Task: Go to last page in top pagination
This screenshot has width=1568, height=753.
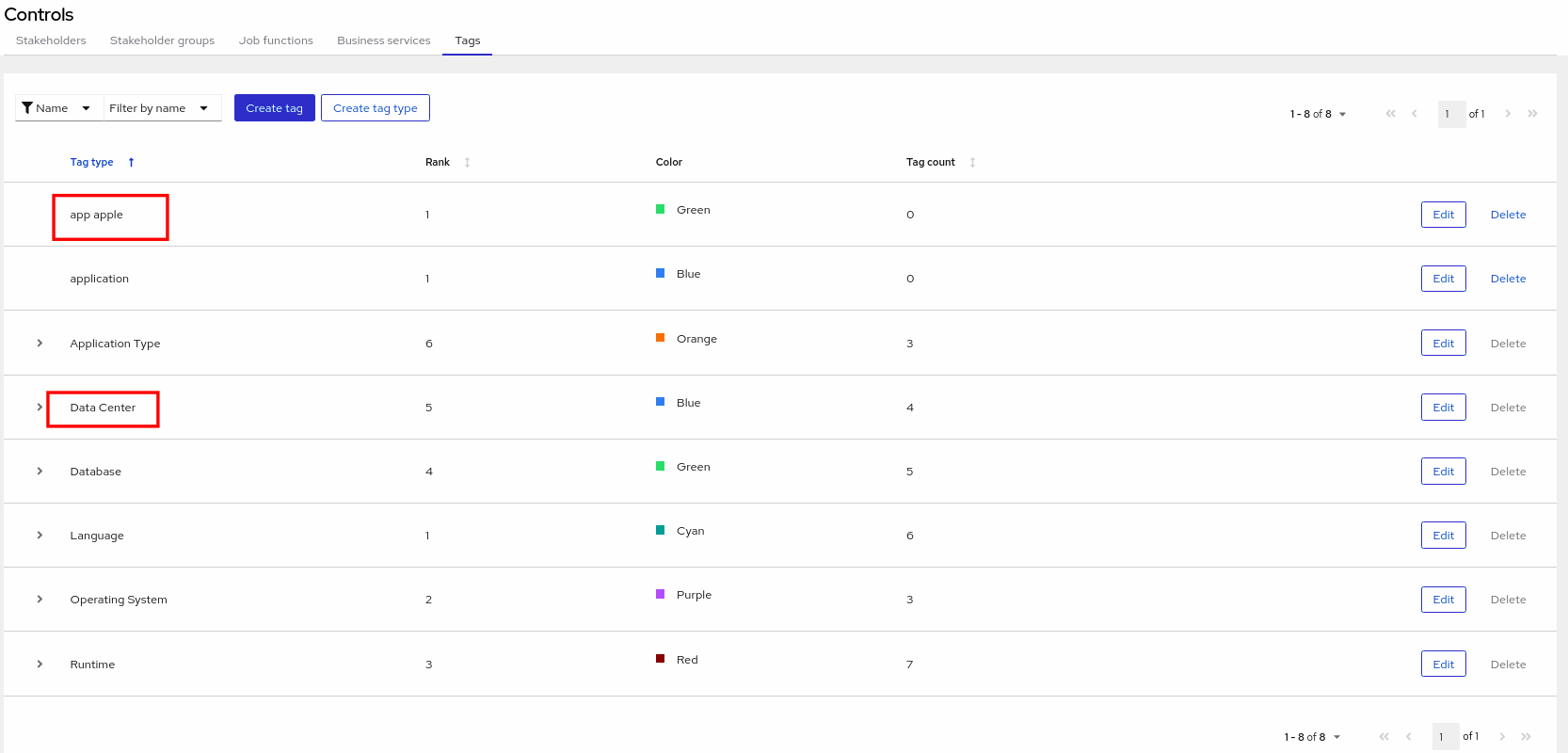Action: coord(1532,114)
